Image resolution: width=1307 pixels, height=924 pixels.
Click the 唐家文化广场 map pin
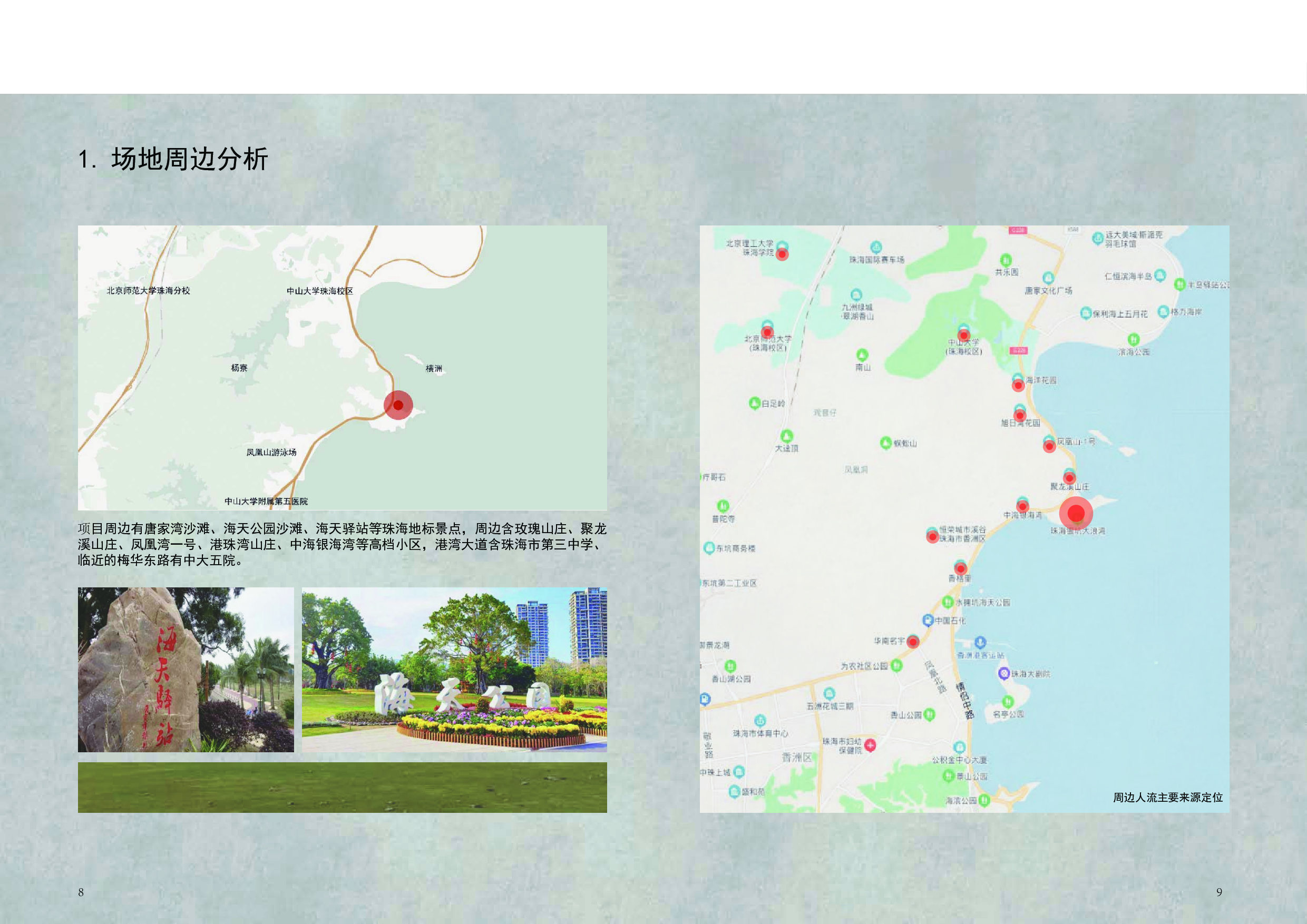point(1048,278)
